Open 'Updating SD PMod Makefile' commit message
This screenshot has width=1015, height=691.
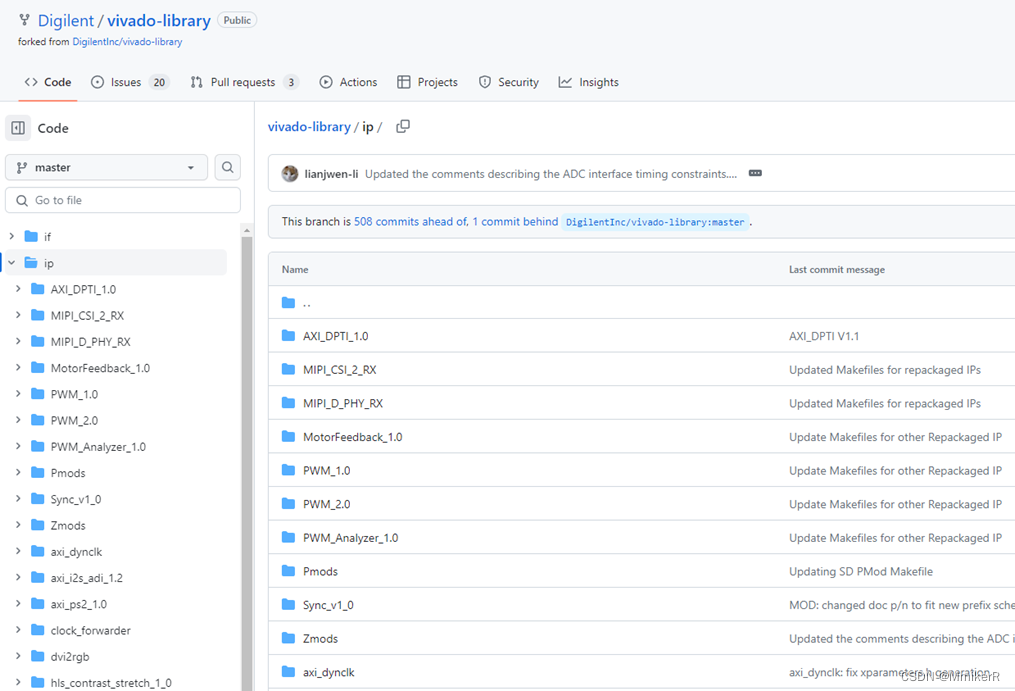tap(860, 572)
